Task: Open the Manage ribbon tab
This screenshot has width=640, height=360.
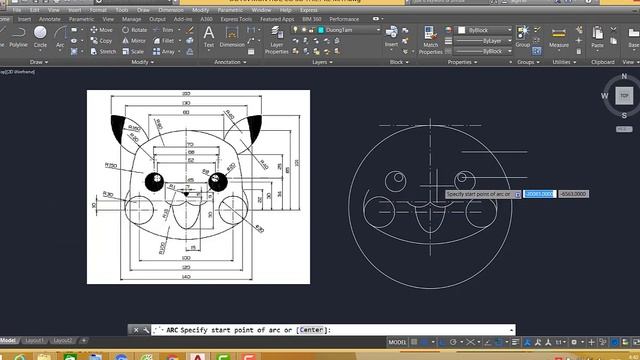Action: pyautogui.click(x=131, y=19)
